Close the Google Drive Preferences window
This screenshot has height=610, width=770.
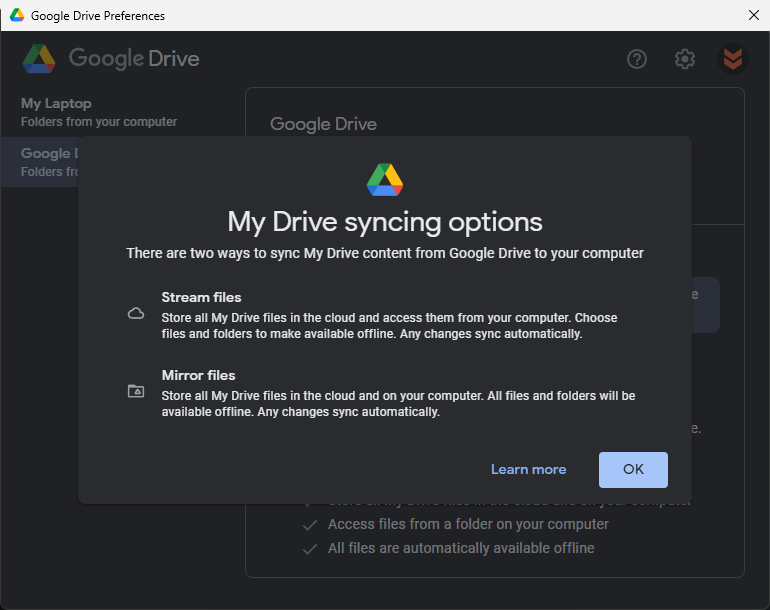(754, 15)
